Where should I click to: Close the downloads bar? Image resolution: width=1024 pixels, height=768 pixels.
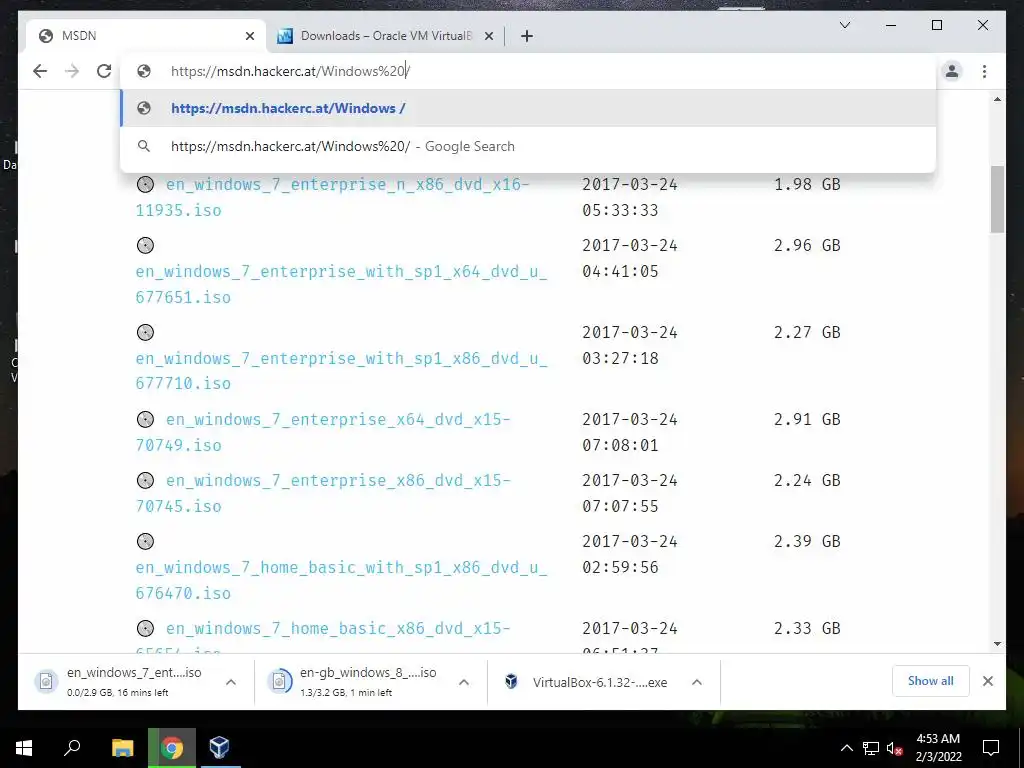point(987,681)
